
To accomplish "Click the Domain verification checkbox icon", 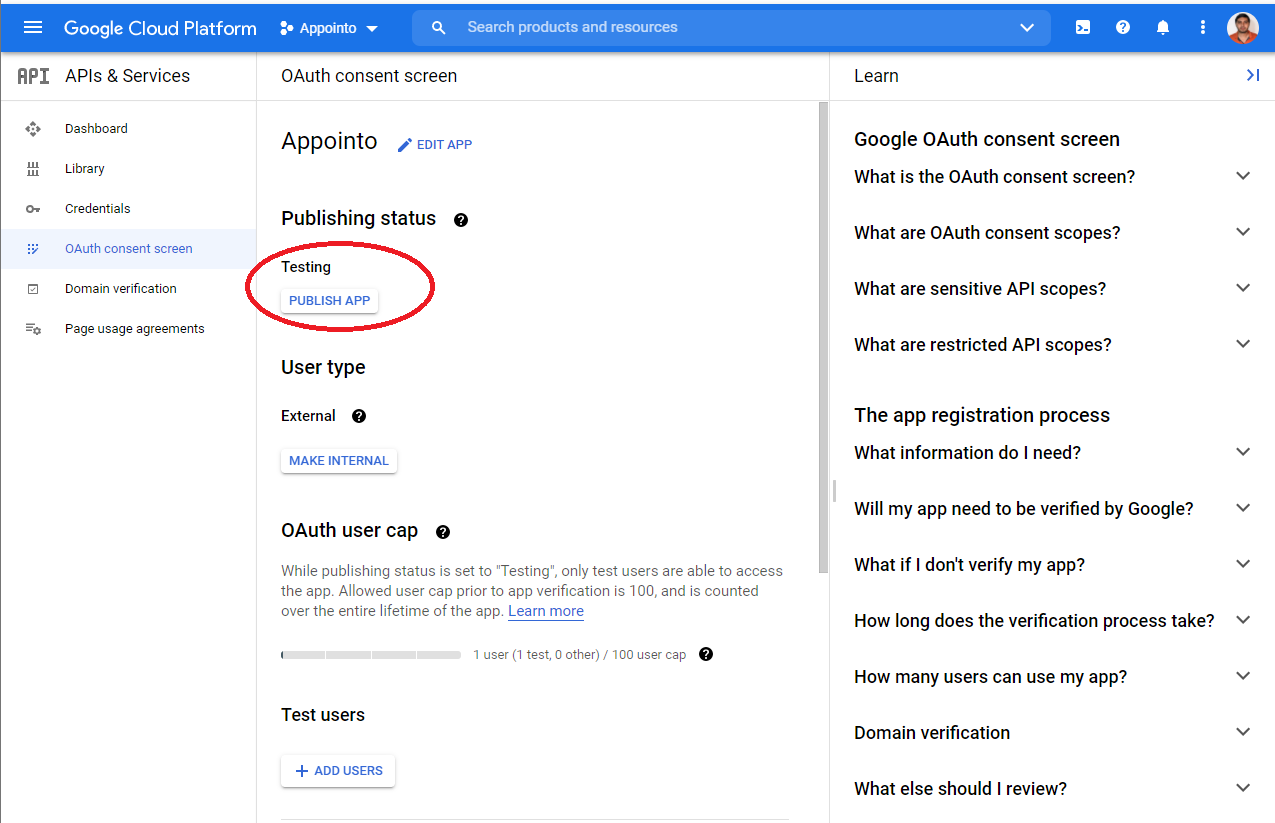I will point(33,289).
